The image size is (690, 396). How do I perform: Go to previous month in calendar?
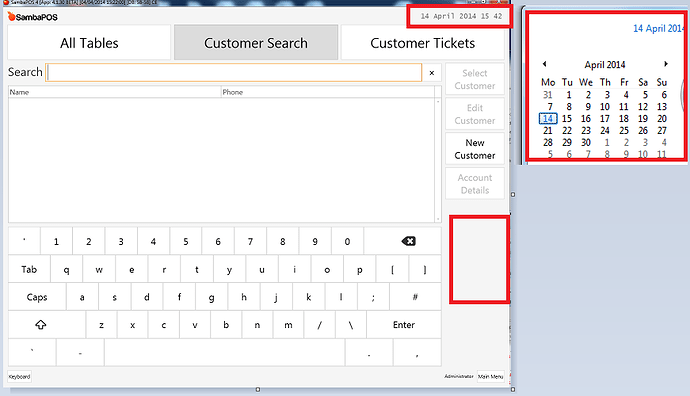click(544, 64)
